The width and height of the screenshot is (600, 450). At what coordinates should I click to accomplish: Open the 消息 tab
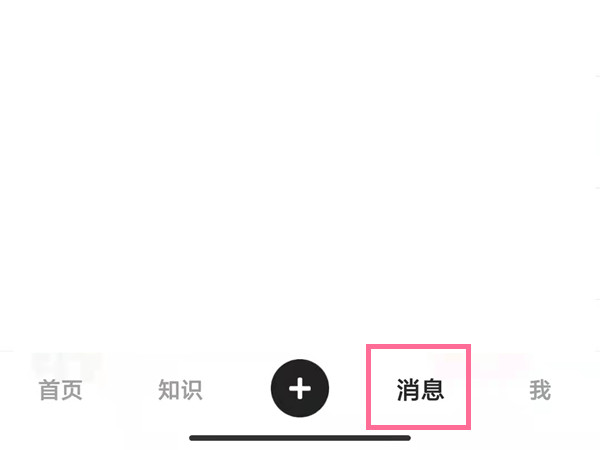click(420, 390)
